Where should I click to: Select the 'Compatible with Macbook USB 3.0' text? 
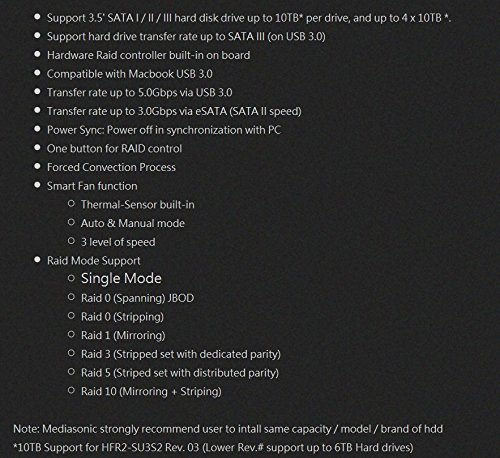130,74
